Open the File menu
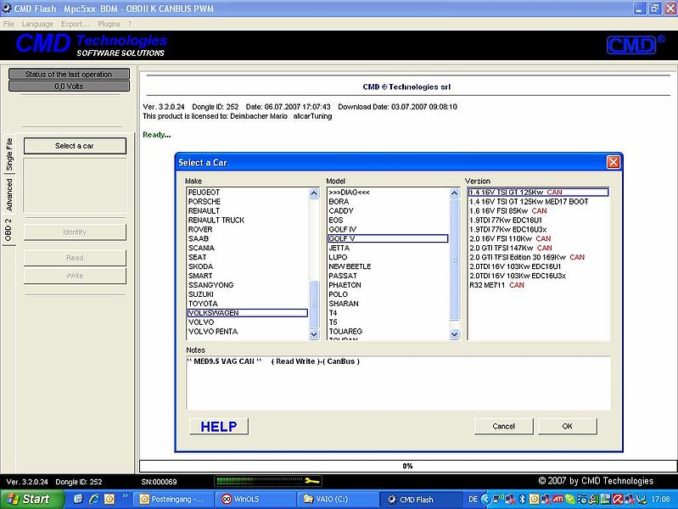This screenshot has height=509, width=678. tap(9, 23)
